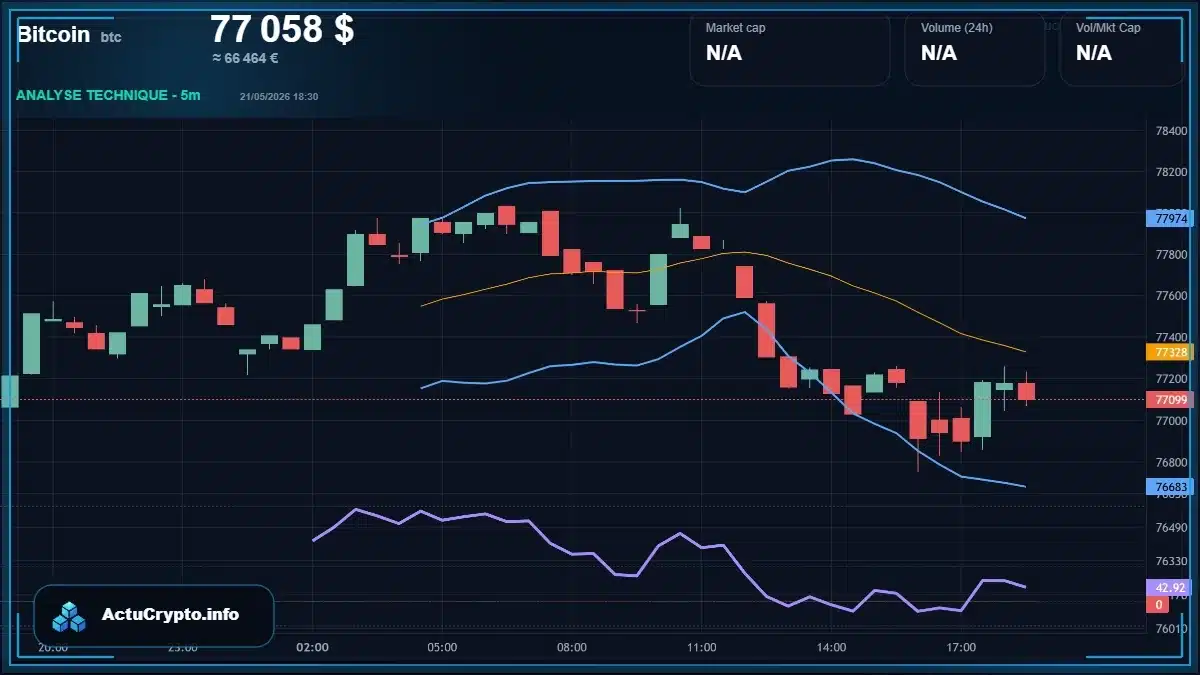This screenshot has width=1200, height=675.
Task: Click the purple 42.92 RSI value tag
Action: tap(1170, 587)
